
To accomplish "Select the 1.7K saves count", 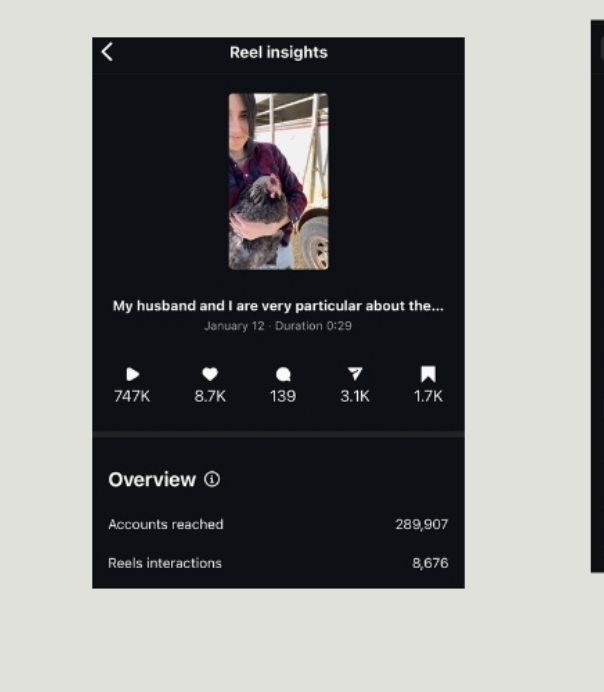I will 428,396.
